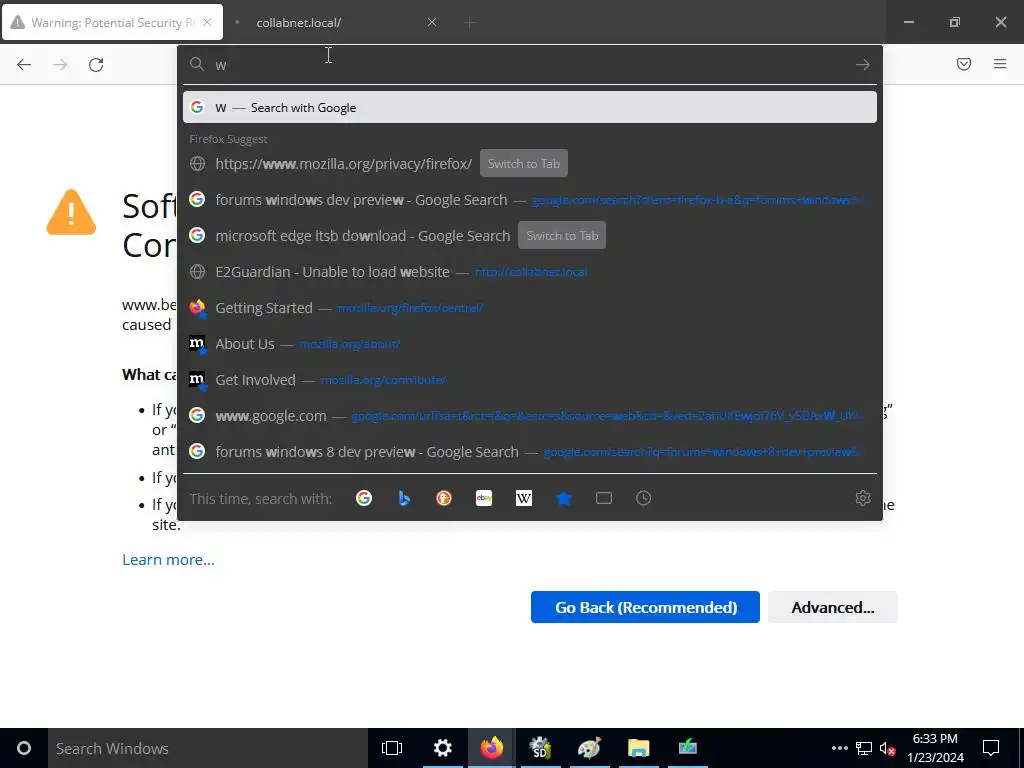This screenshot has width=1024, height=768.
Task: Open the Save to Pocket icon
Action: [x=963, y=64]
